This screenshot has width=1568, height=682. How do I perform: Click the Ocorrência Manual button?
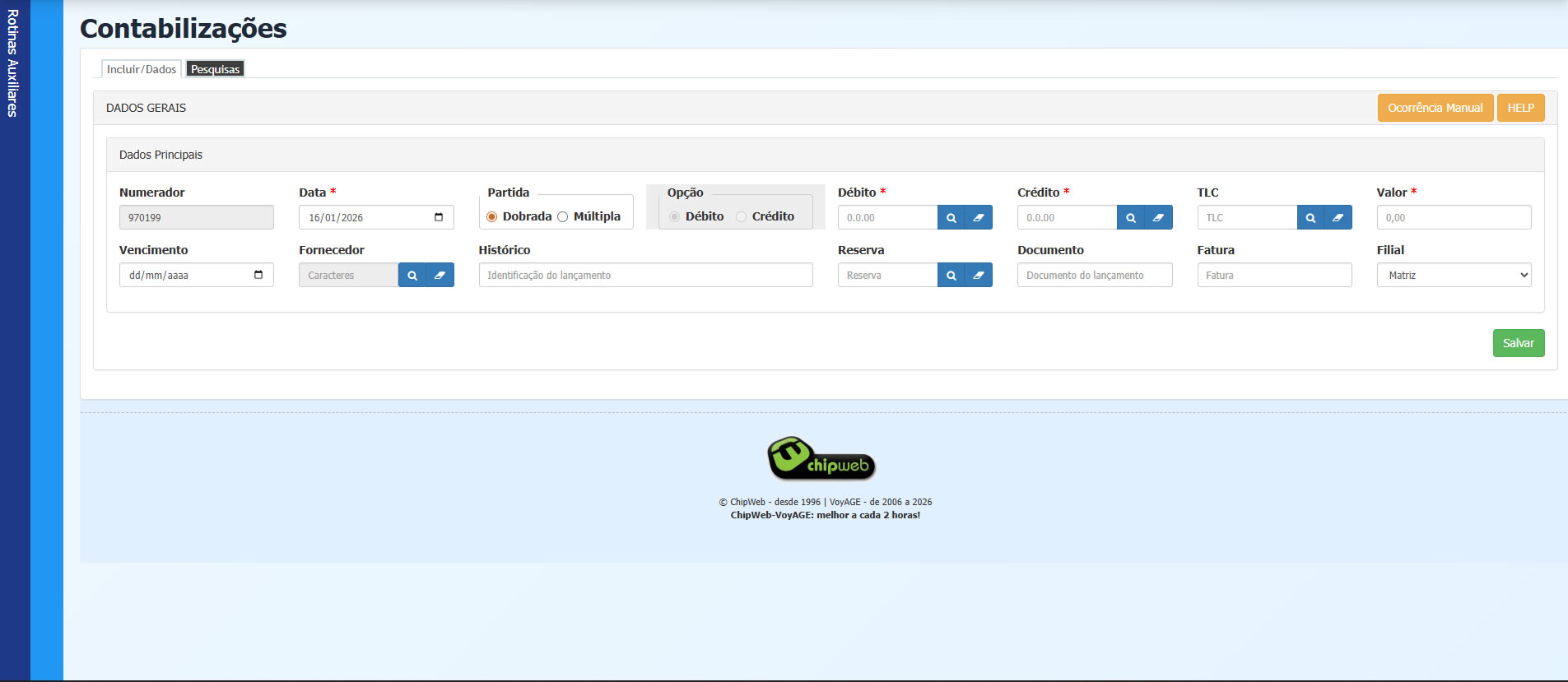point(1435,108)
